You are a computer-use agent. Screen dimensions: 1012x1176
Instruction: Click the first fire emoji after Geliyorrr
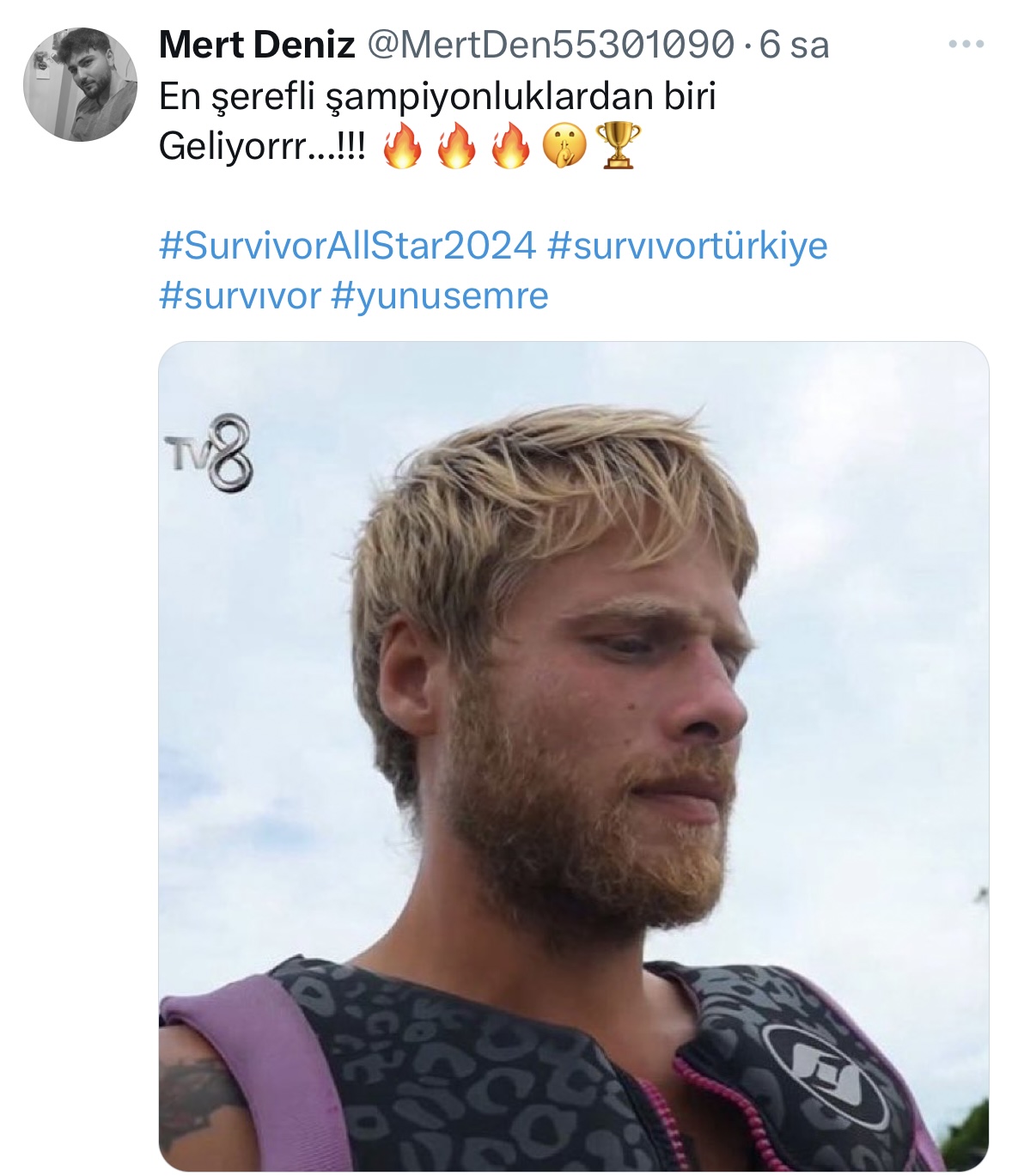pyautogui.click(x=402, y=146)
